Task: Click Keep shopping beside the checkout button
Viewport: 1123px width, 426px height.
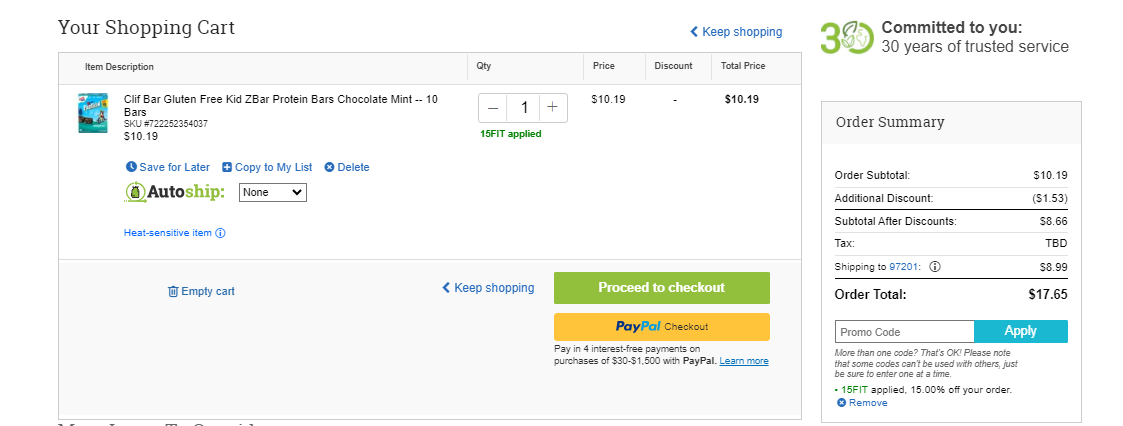Action: (488, 288)
